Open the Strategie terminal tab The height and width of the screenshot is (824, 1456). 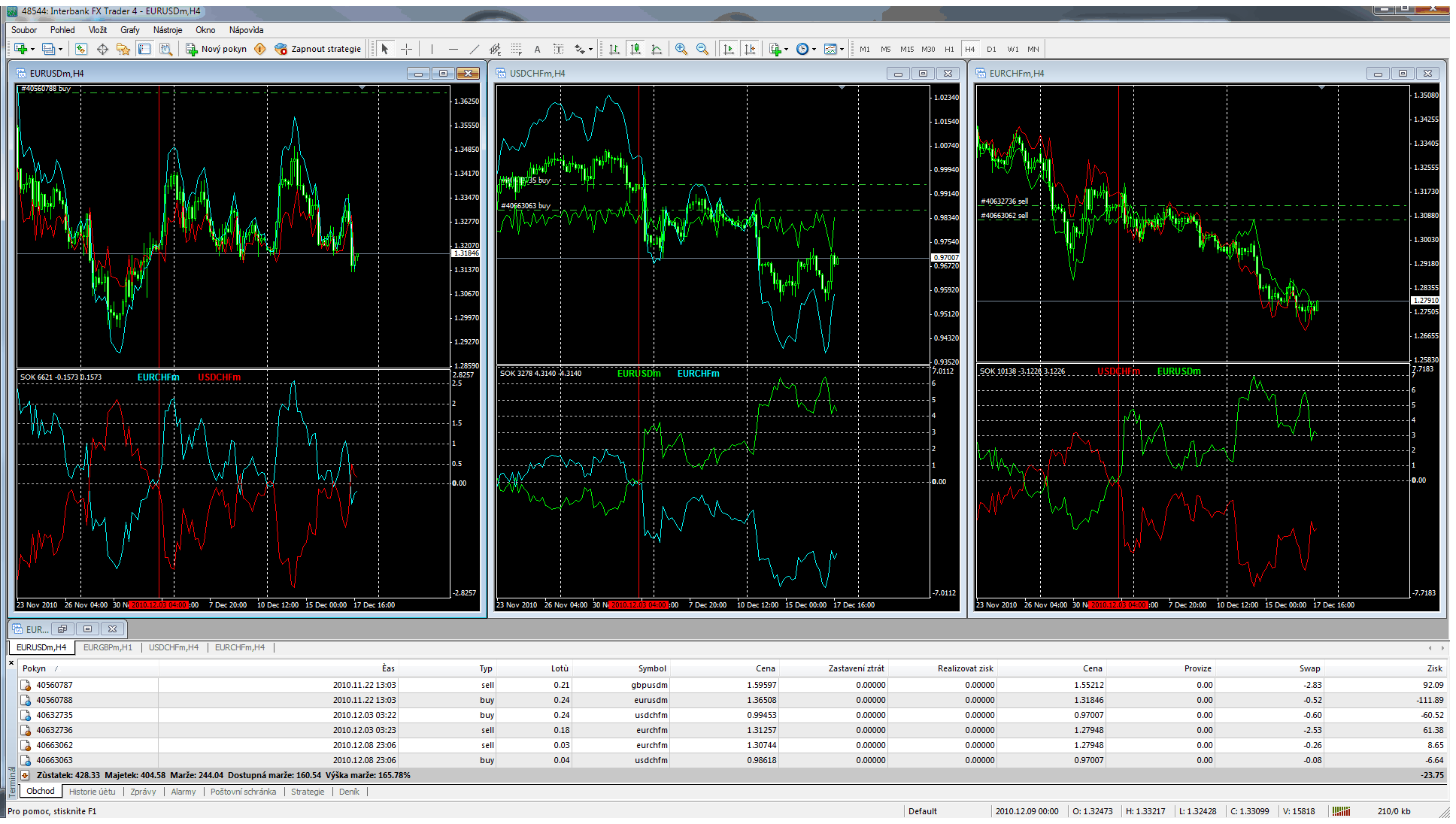click(308, 792)
